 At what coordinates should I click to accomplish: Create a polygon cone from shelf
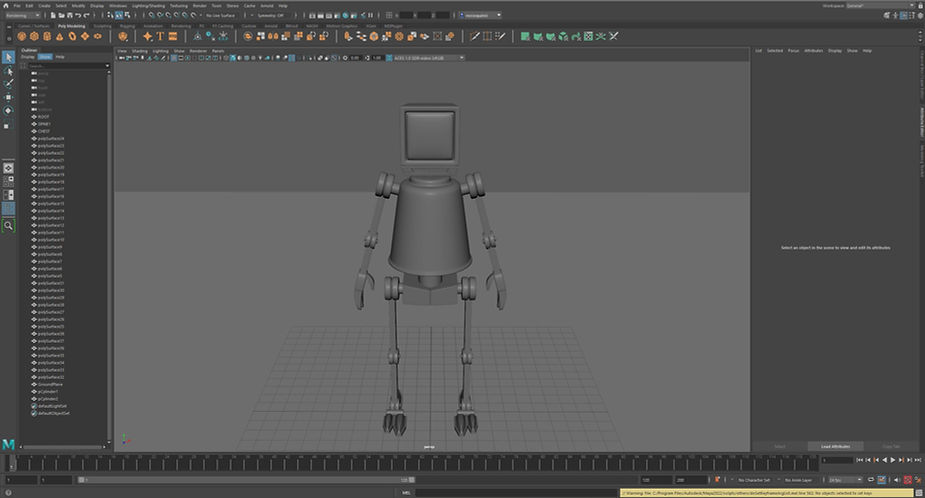(60, 37)
